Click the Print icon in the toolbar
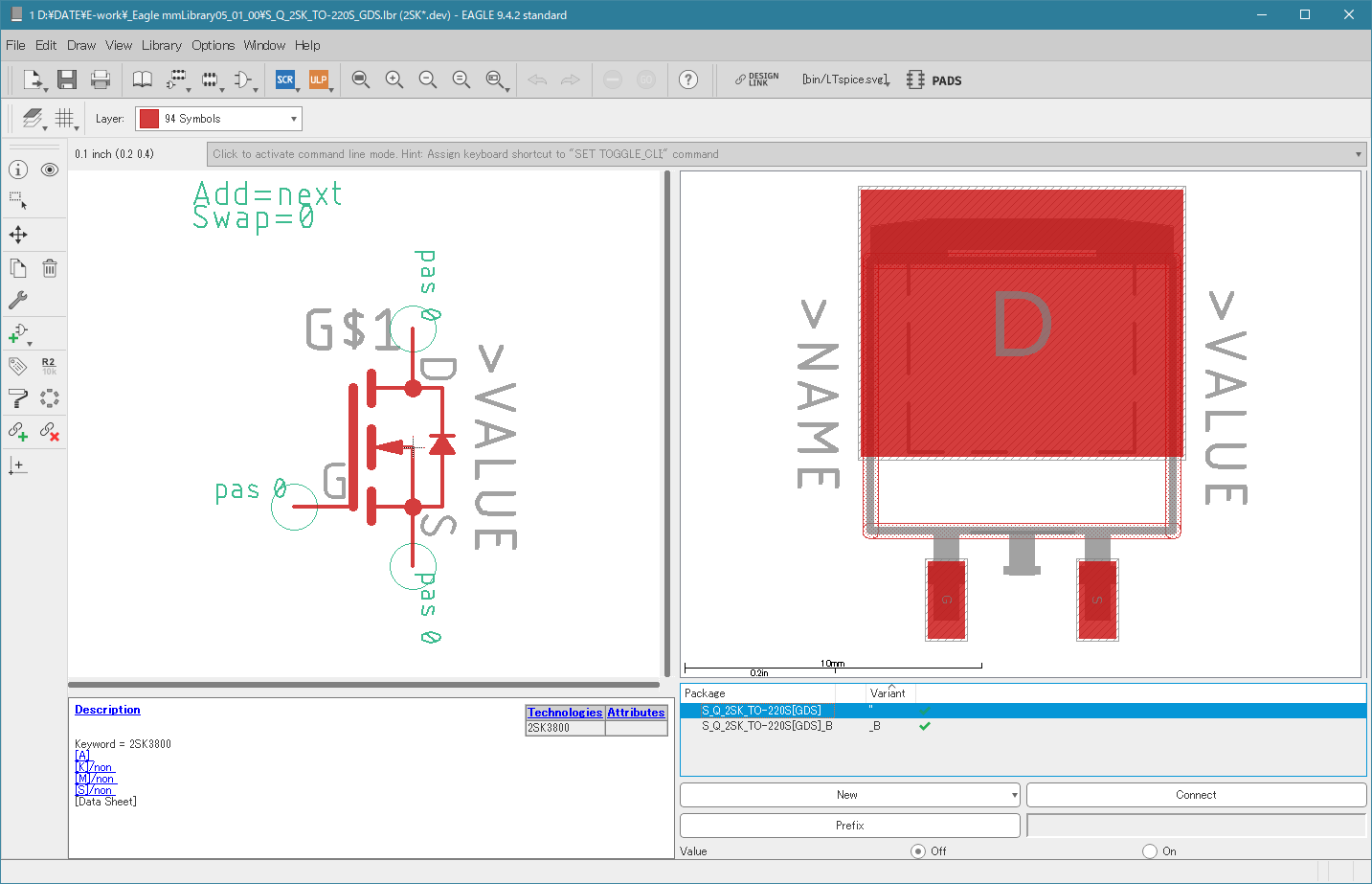The height and width of the screenshot is (884, 1372). [x=101, y=79]
